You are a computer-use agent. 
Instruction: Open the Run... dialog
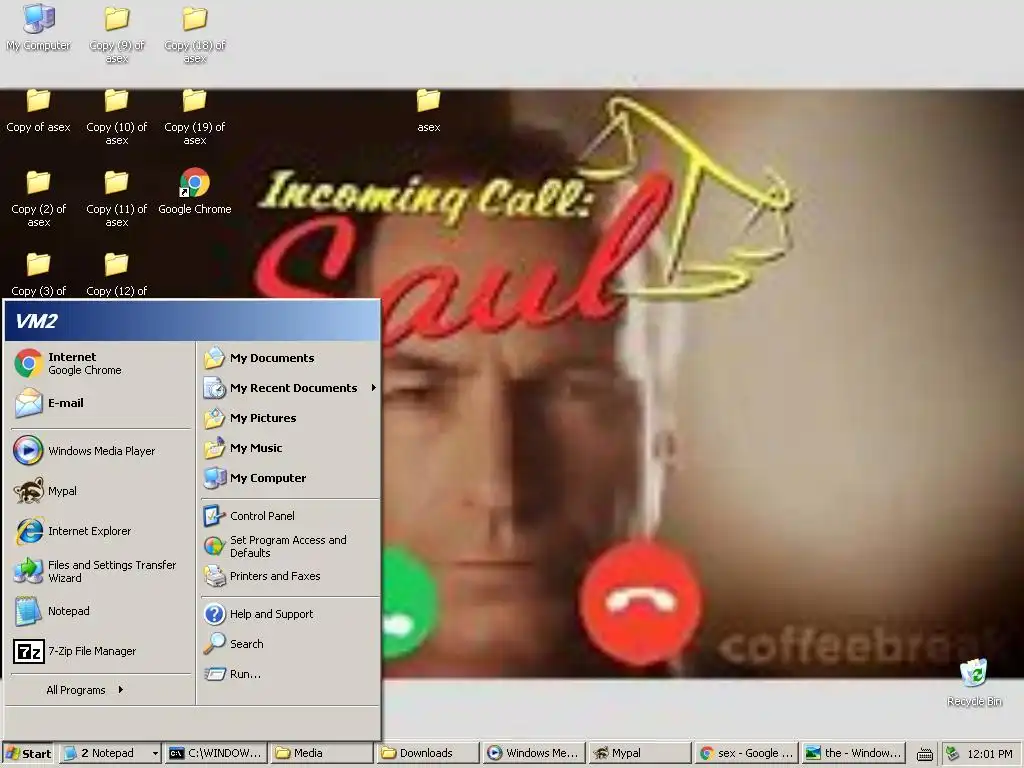[x=289, y=674]
